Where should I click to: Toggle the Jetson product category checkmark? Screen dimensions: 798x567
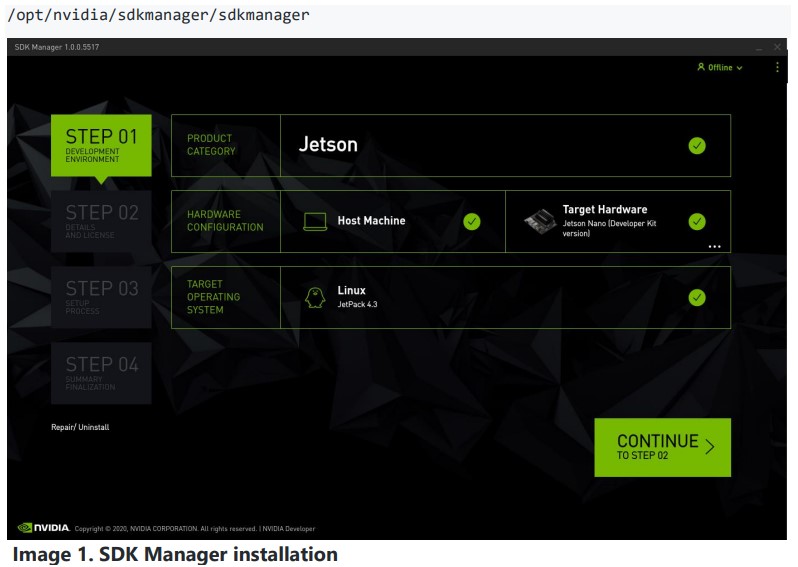coord(697,146)
